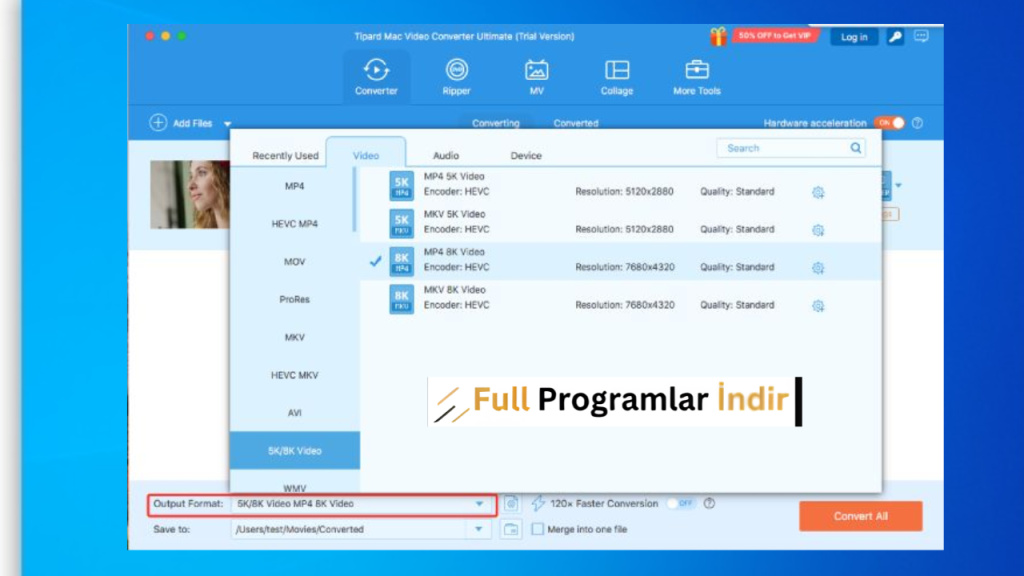This screenshot has width=1024, height=576.
Task: Click the search magnifier icon
Action: tap(856, 148)
